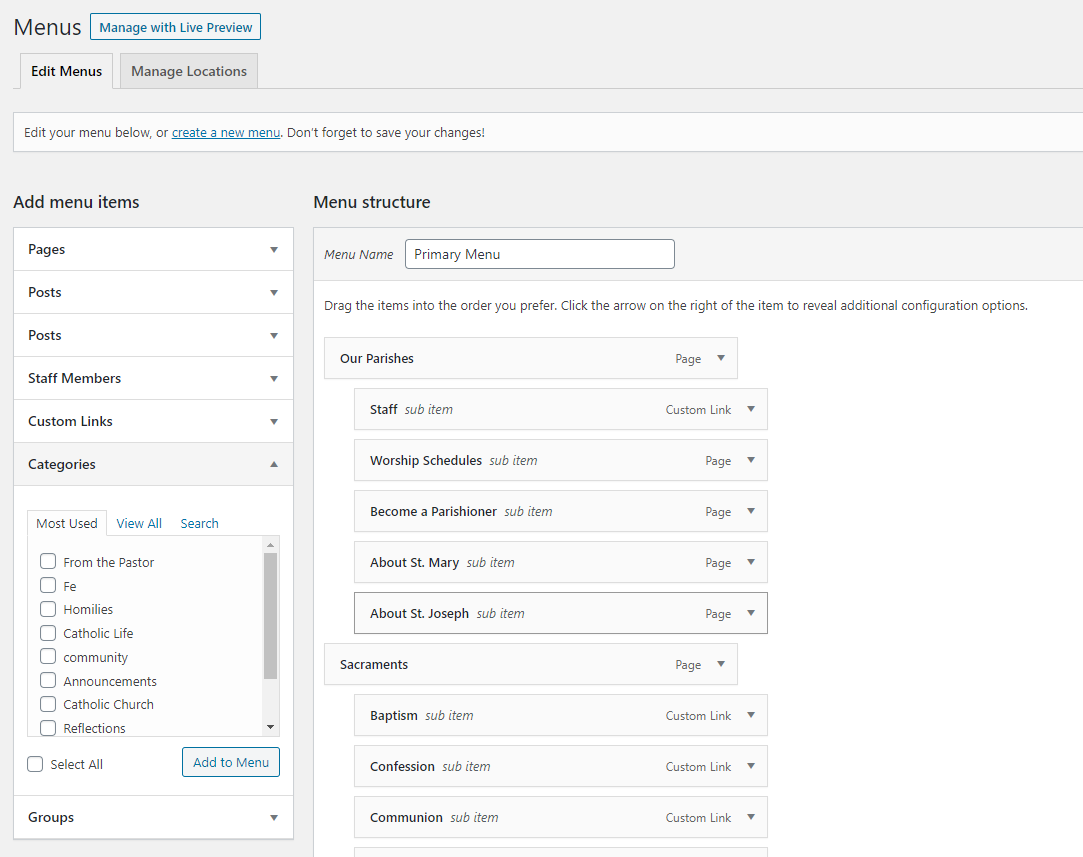Expand the Custom Links section
Image resolution: width=1083 pixels, height=857 pixels.
[x=273, y=421]
